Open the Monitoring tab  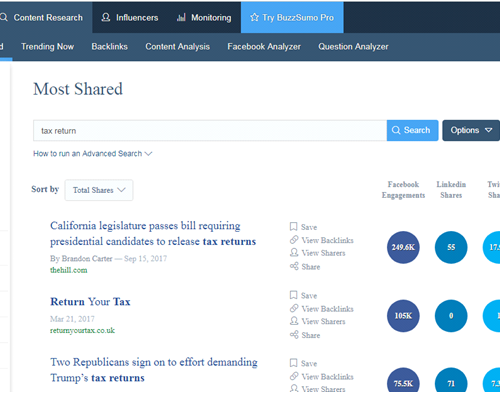coord(204,17)
